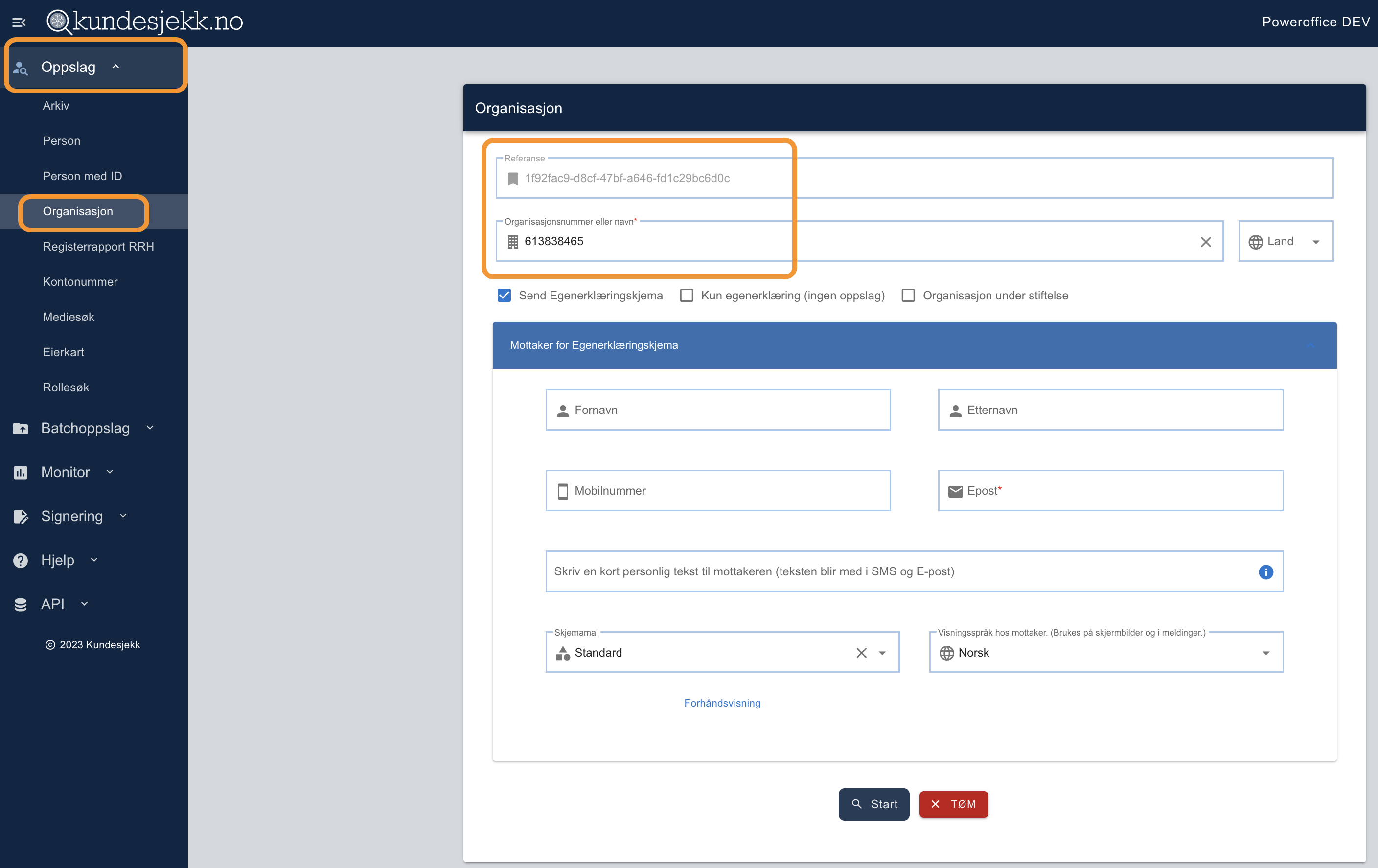Focus the personal message text field
This screenshot has width=1378, height=868.
914,571
